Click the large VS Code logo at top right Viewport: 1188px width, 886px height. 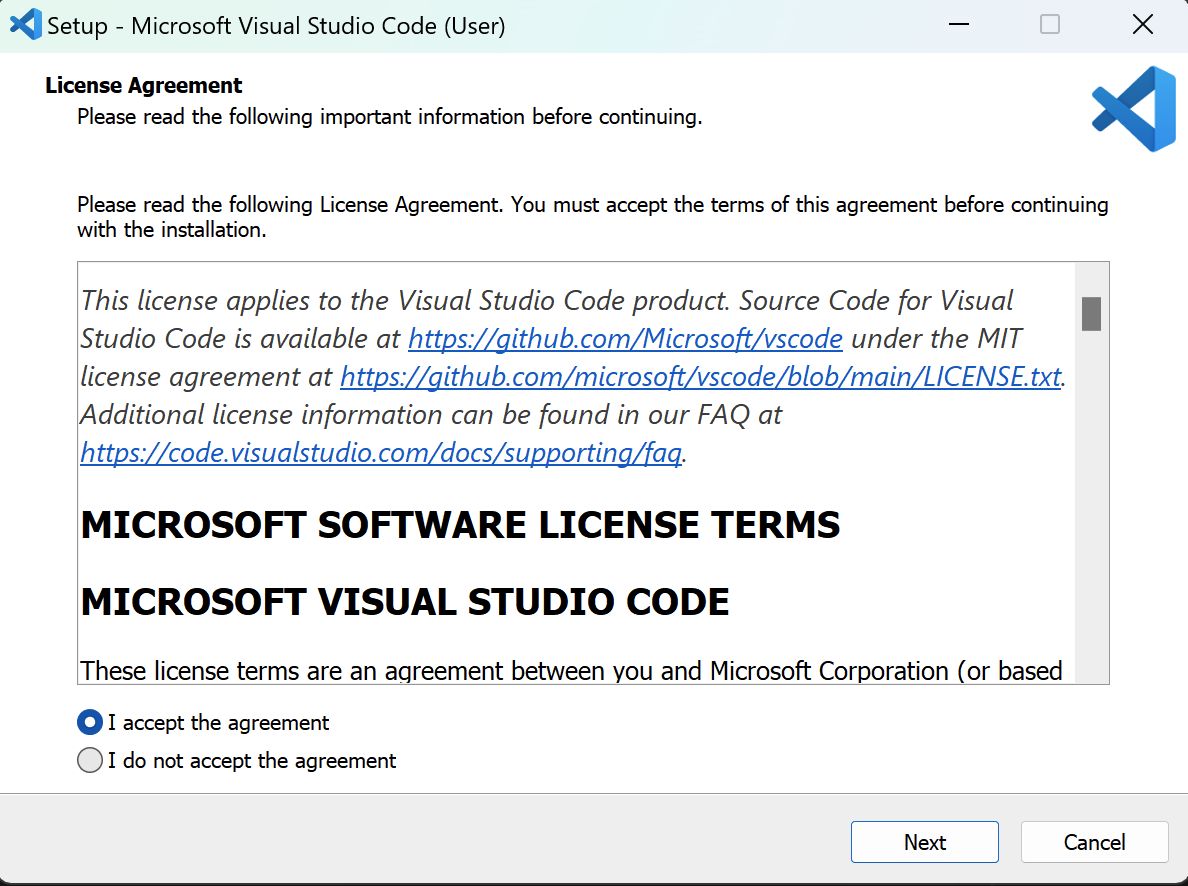coord(1134,109)
